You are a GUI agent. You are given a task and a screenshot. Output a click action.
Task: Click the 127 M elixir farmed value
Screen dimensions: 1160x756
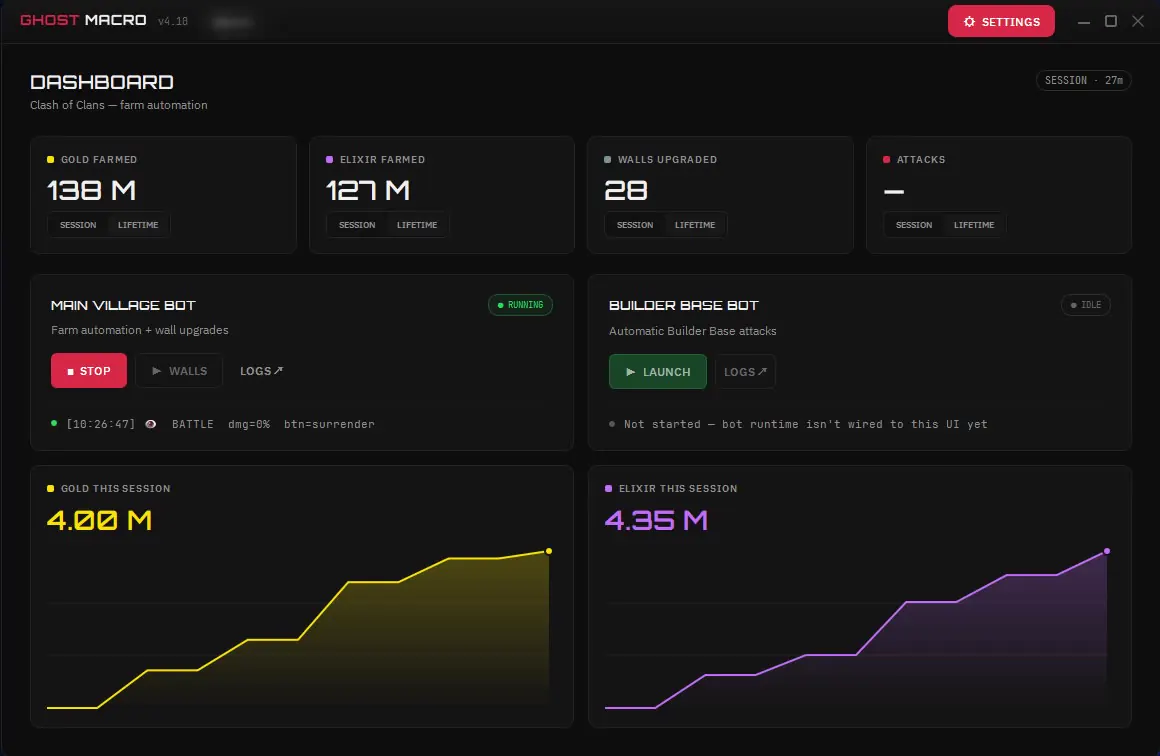coord(368,190)
